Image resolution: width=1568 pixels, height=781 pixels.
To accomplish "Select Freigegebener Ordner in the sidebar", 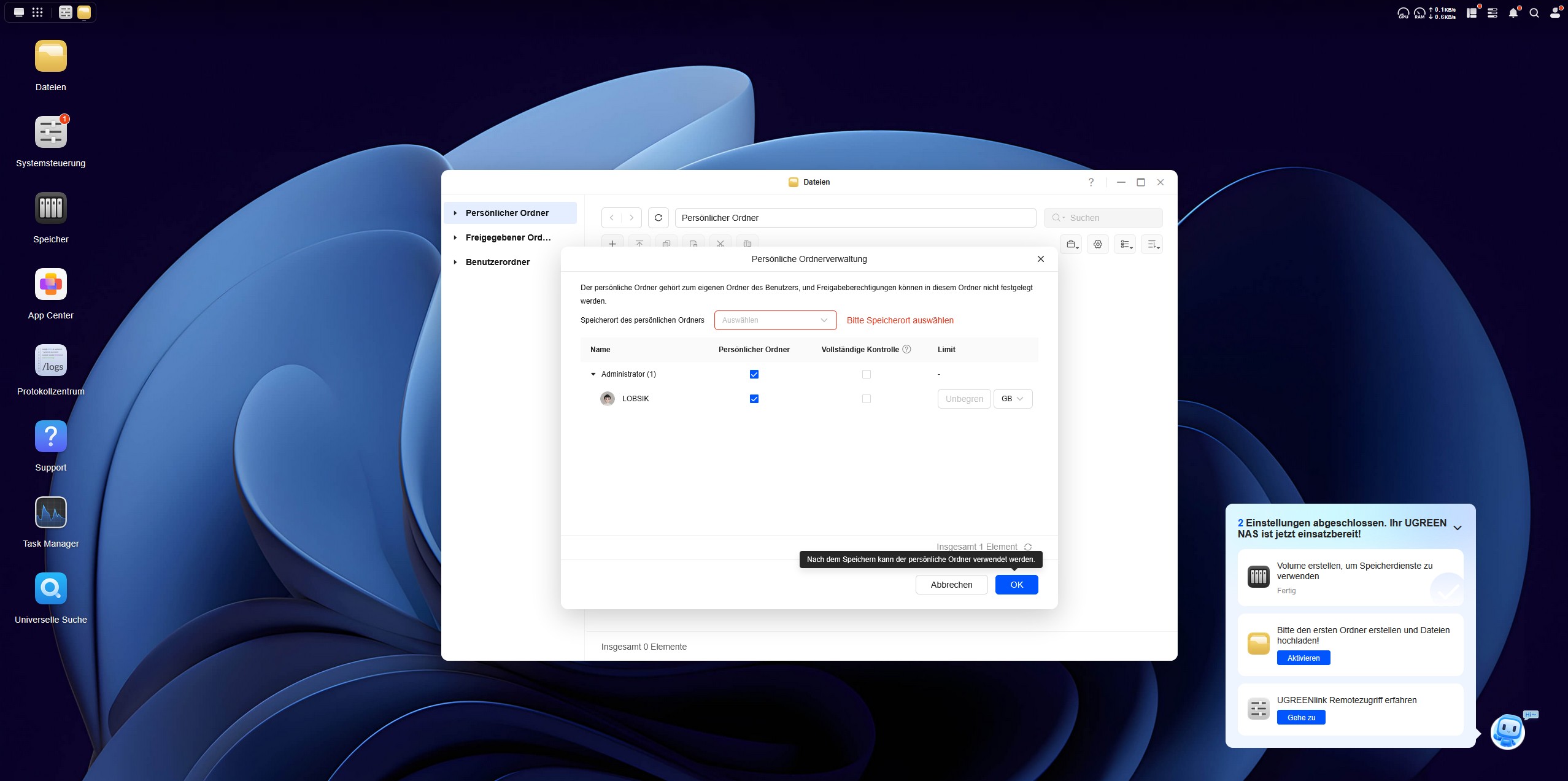I will point(508,237).
